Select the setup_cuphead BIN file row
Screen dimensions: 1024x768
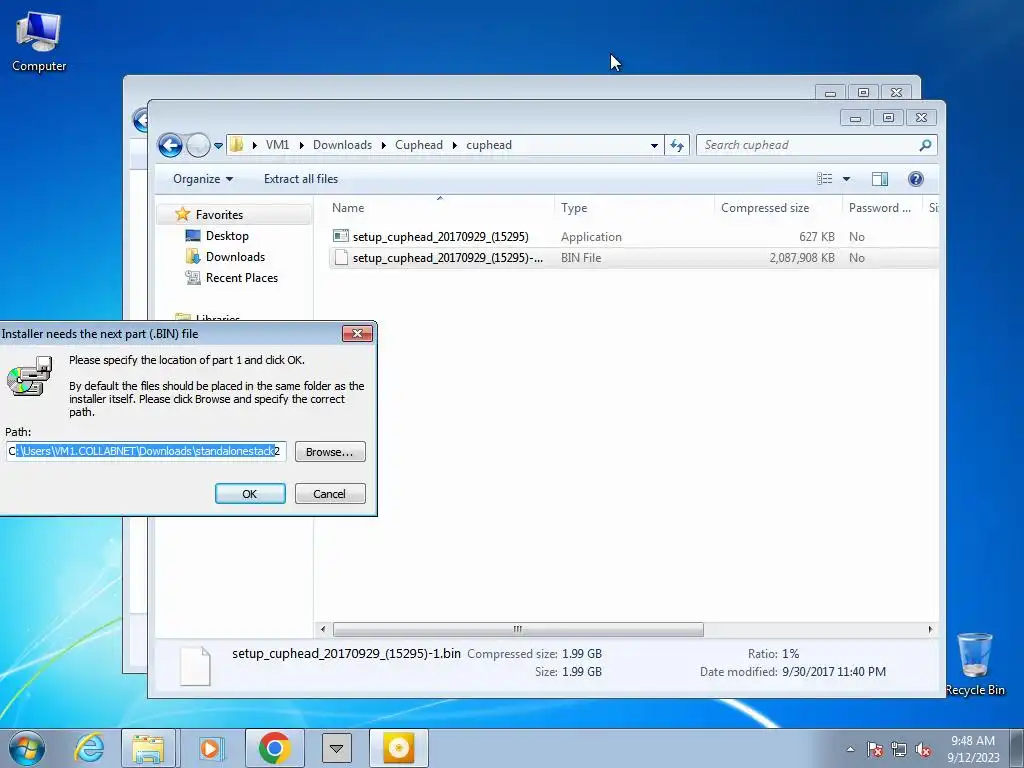tap(633, 258)
